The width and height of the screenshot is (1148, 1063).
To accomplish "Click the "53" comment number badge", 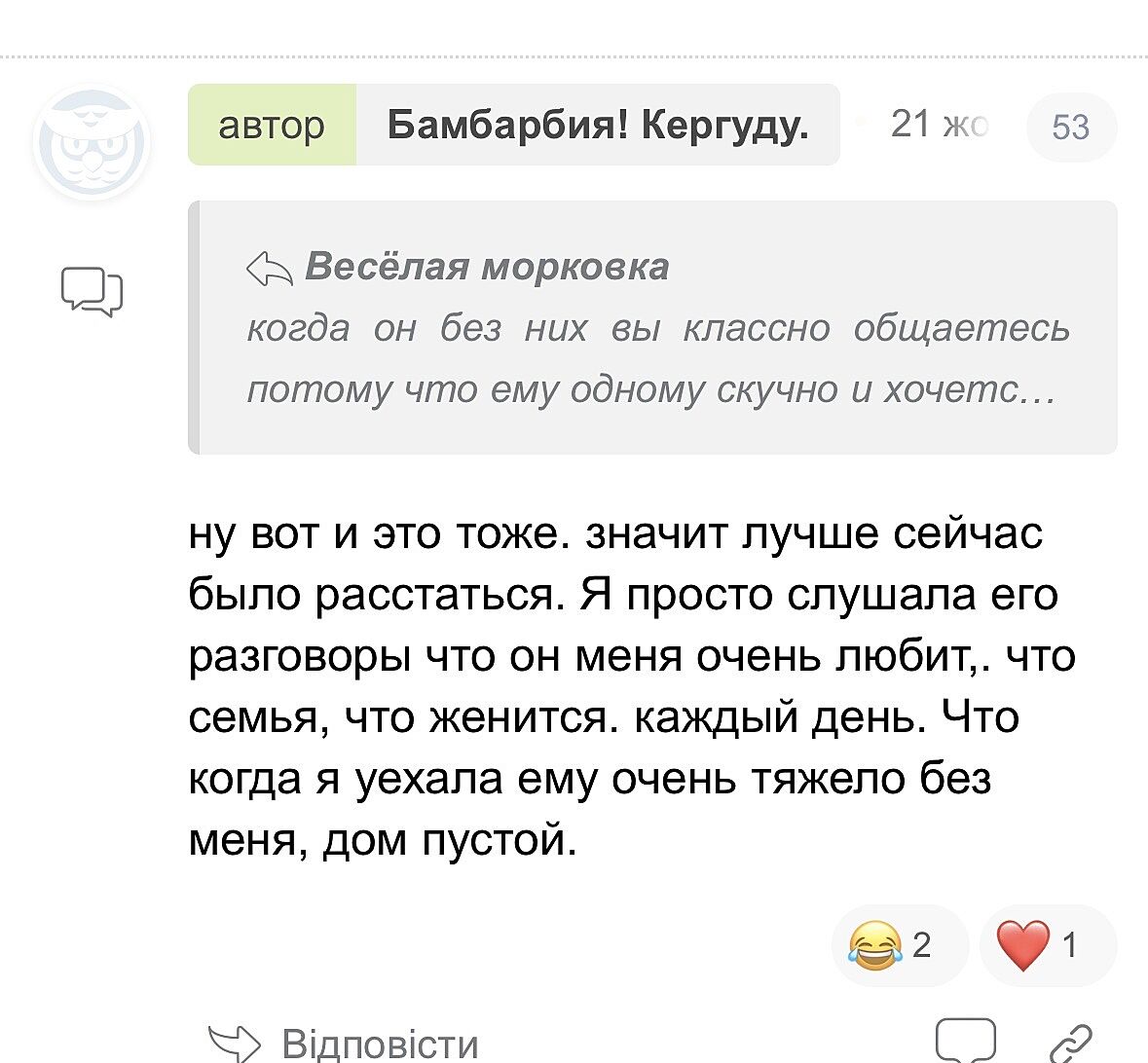I will (1070, 127).
